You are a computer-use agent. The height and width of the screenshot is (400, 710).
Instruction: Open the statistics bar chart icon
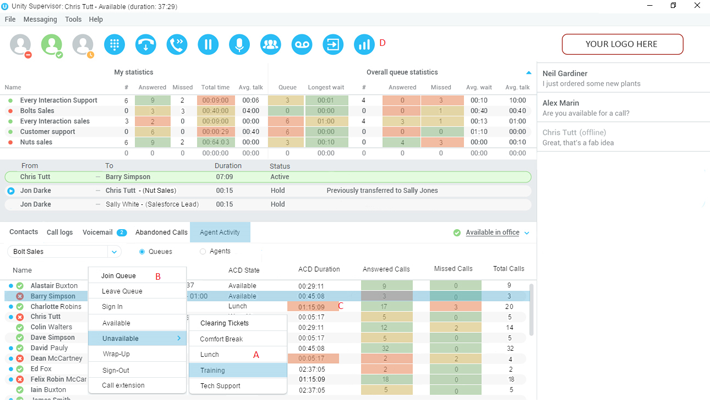(364, 44)
